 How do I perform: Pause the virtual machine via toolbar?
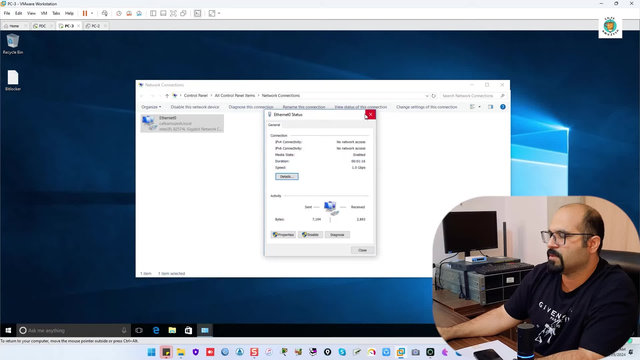[85, 13]
